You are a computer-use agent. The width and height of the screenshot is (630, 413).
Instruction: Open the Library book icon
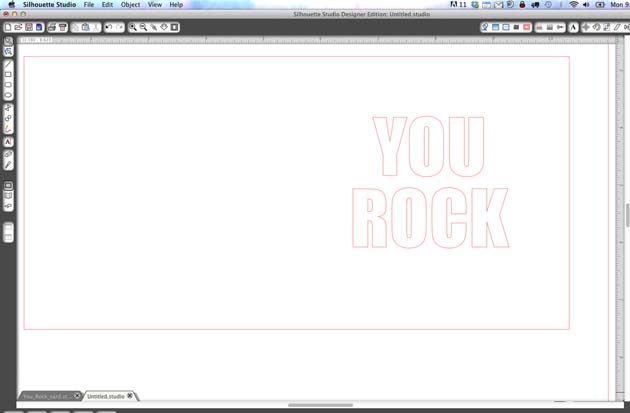8,196
